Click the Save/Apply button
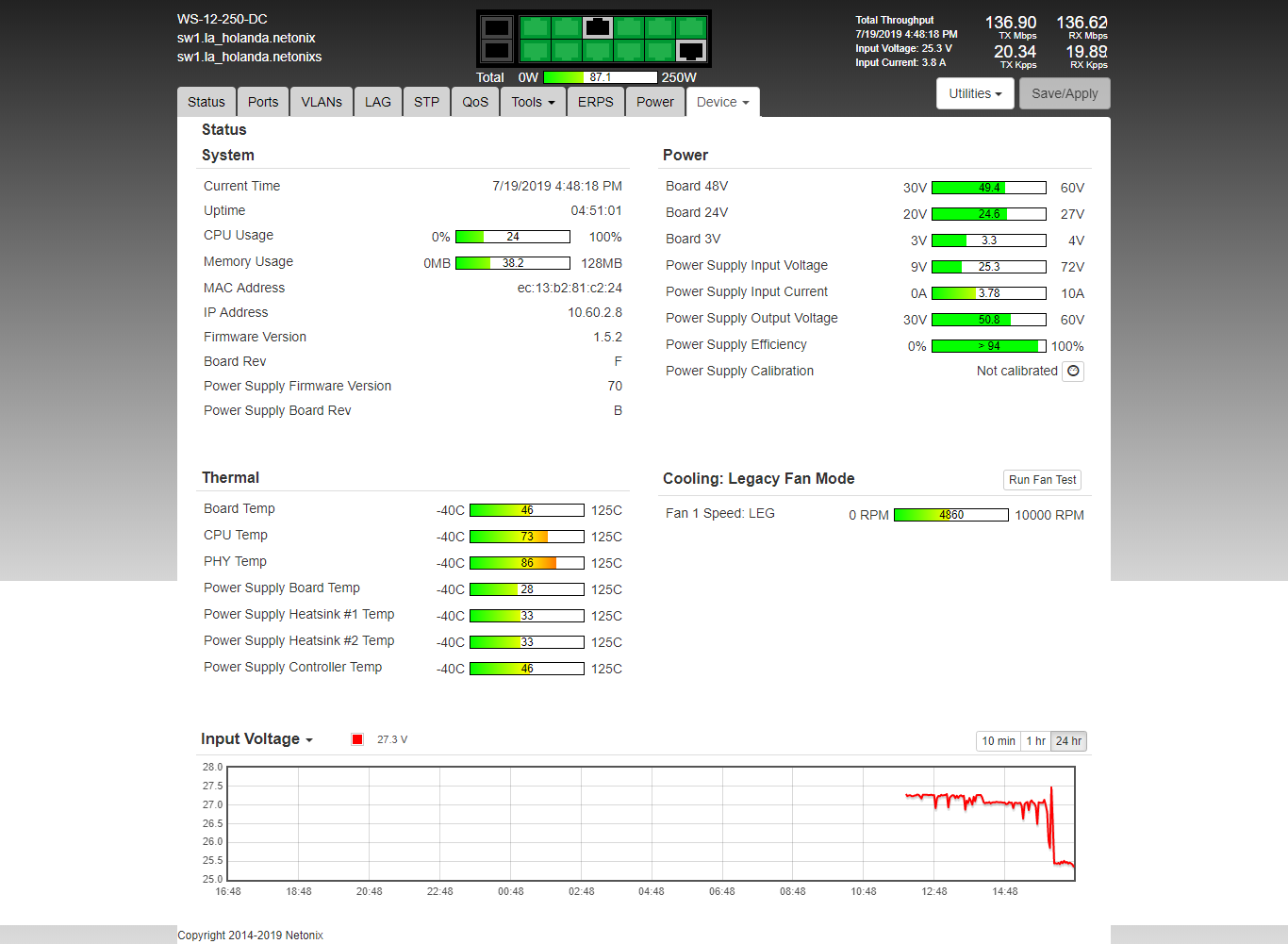Screen dimensions: 1288x944 point(1065,93)
